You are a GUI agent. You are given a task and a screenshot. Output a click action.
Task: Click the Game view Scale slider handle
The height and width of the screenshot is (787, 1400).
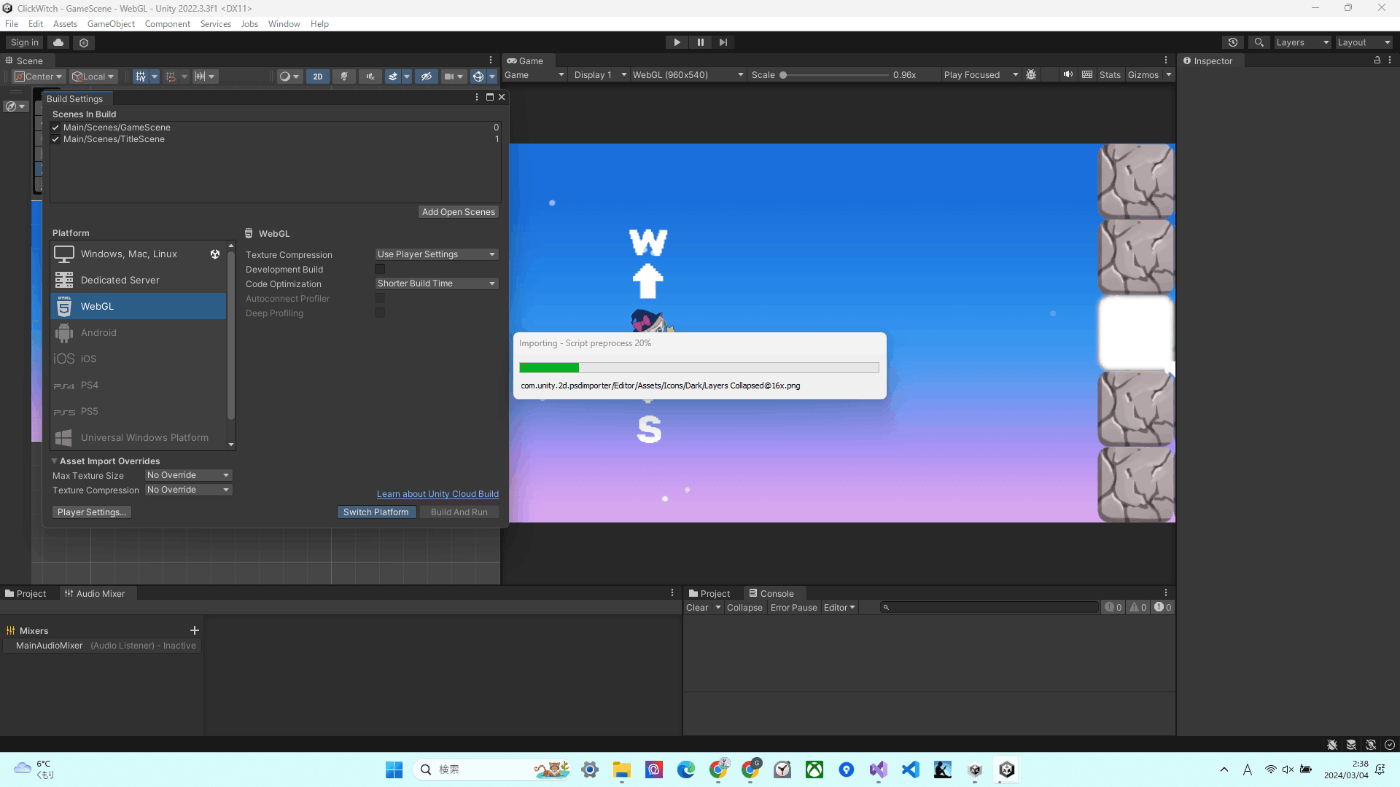[783, 75]
